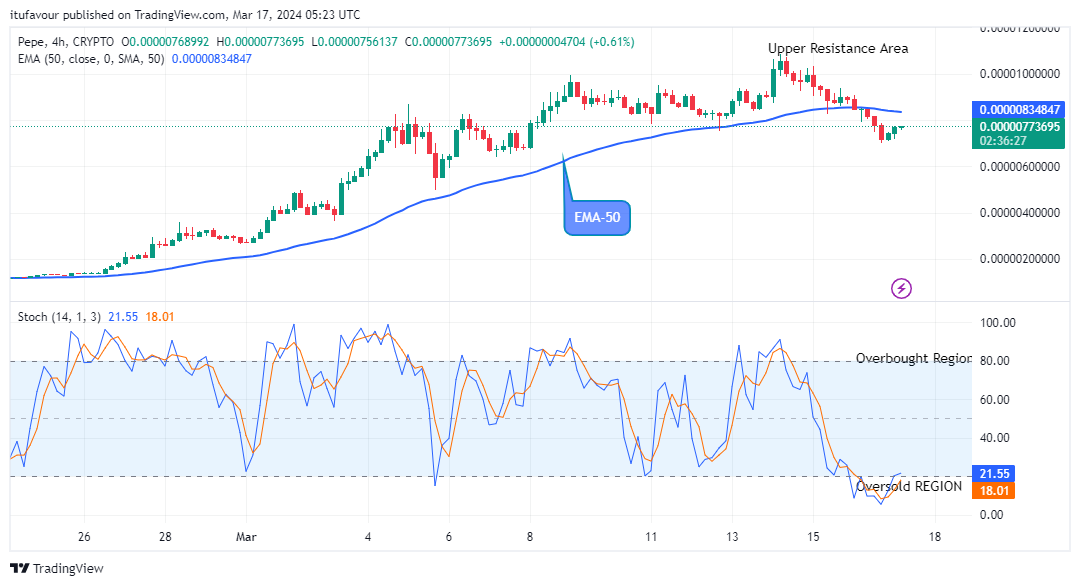Click the 'Pepe, 4h, CRYPTO' symbol title
Viewport: 1080px width, 586px height.
pyautogui.click(x=66, y=42)
